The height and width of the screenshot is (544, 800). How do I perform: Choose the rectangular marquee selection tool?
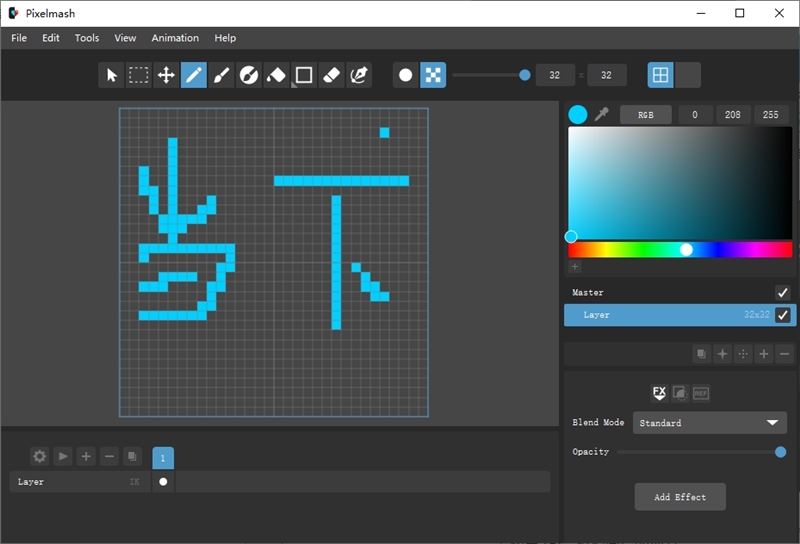138,76
